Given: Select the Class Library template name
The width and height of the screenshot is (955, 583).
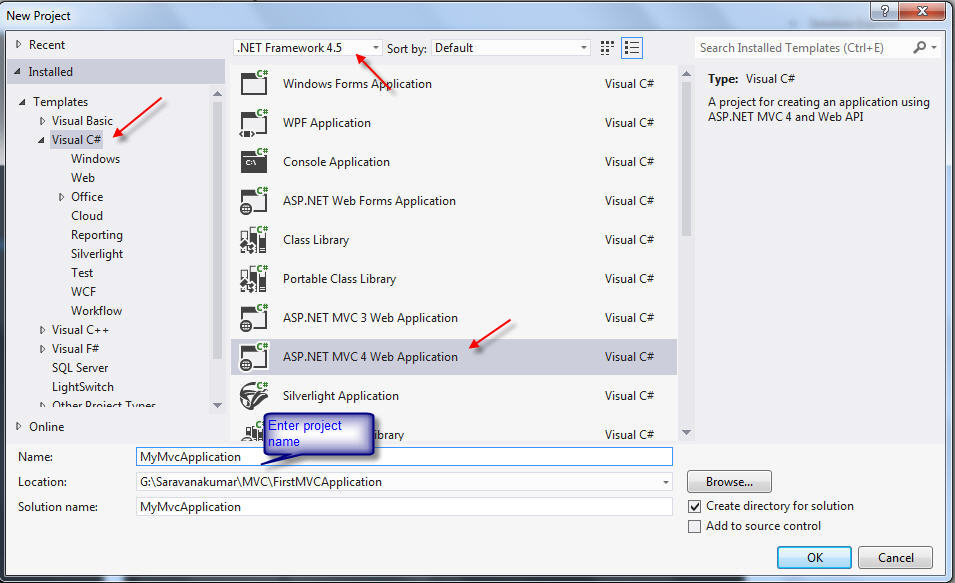Looking at the screenshot, I should [x=315, y=239].
